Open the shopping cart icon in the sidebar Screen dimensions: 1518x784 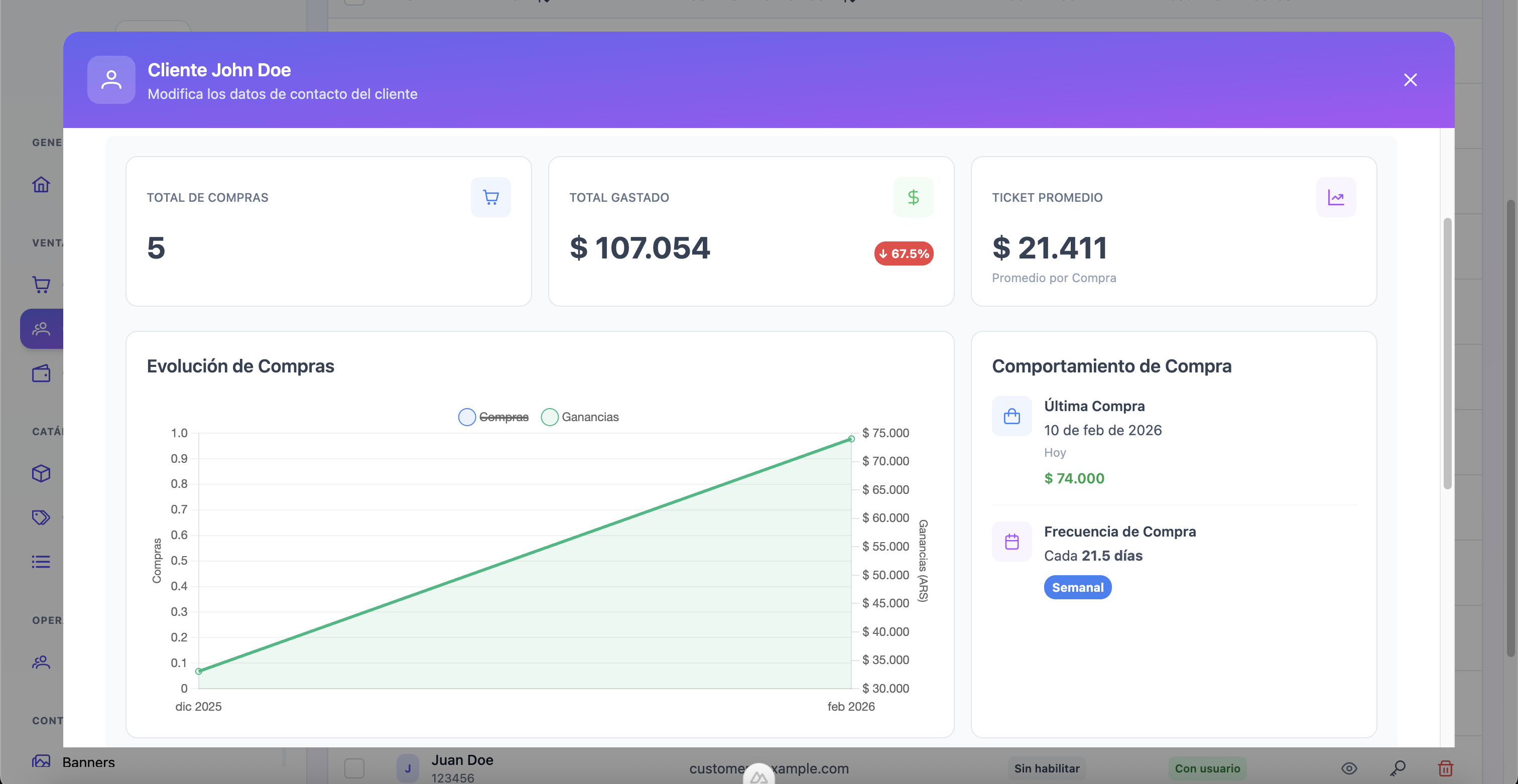[x=41, y=285]
